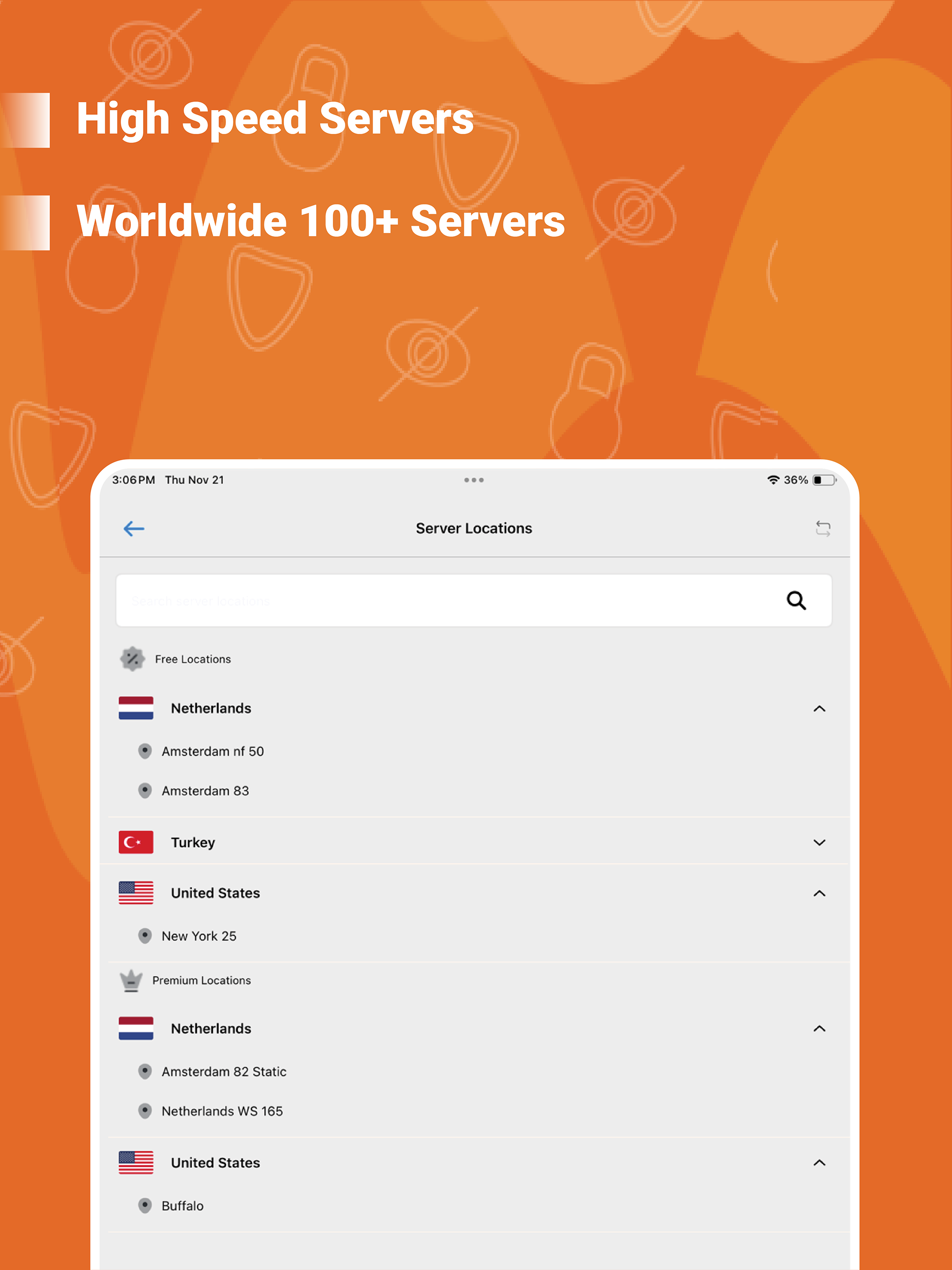Tap the location pin beside Buffalo
Screen dimensions: 952x1270
tap(145, 1206)
